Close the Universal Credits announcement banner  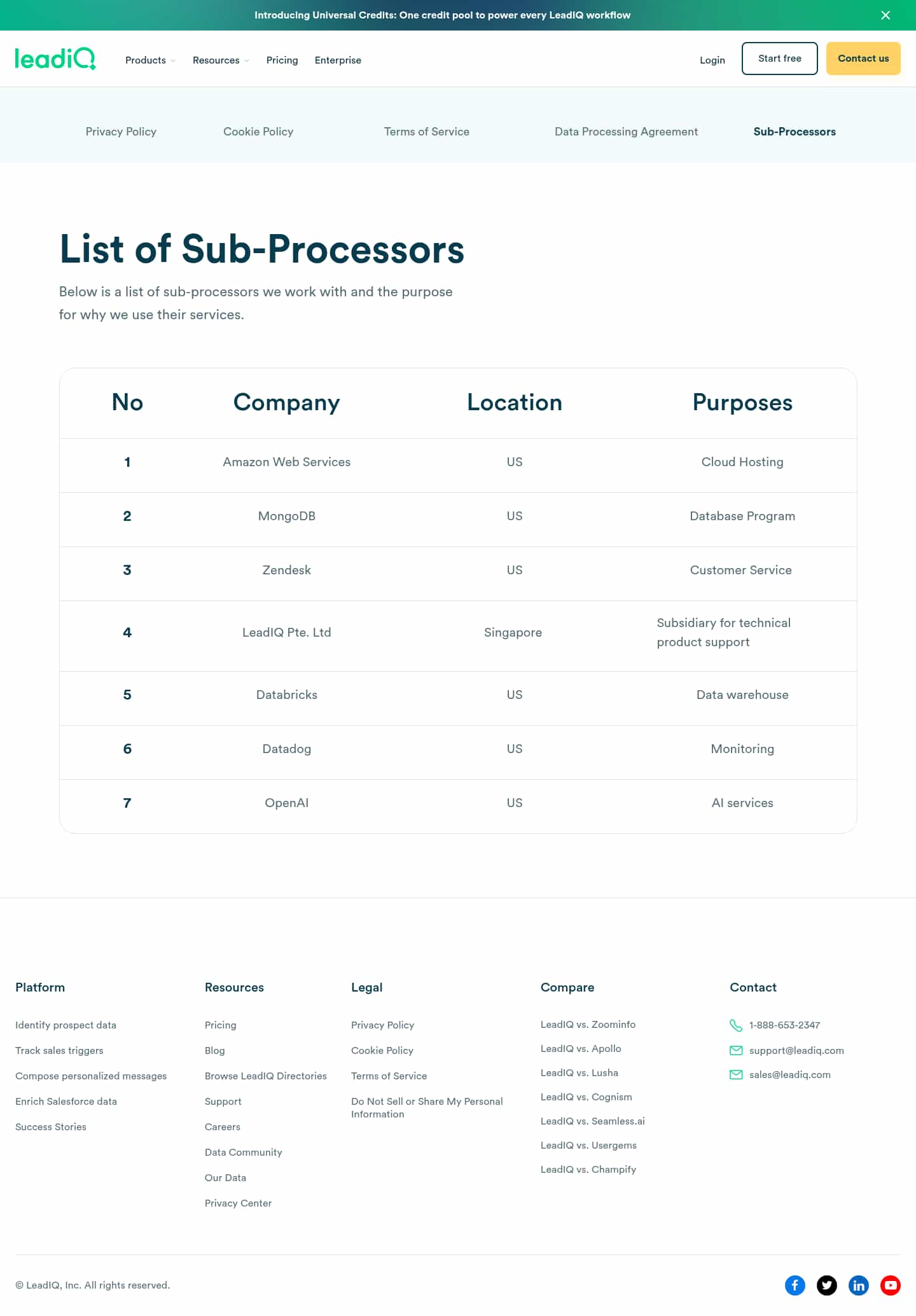pos(885,15)
